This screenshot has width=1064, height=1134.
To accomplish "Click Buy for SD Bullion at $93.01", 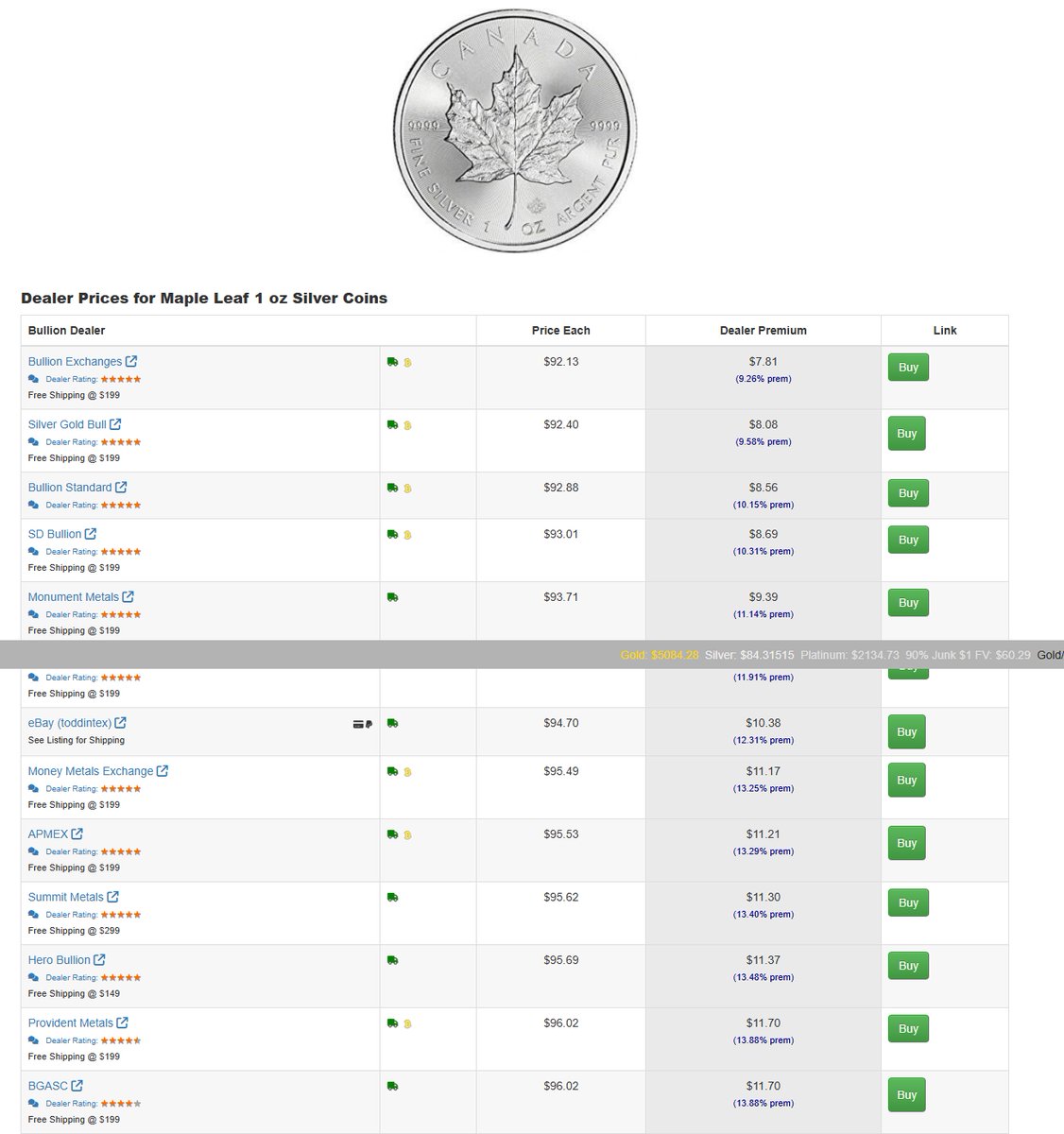I will [908, 540].
